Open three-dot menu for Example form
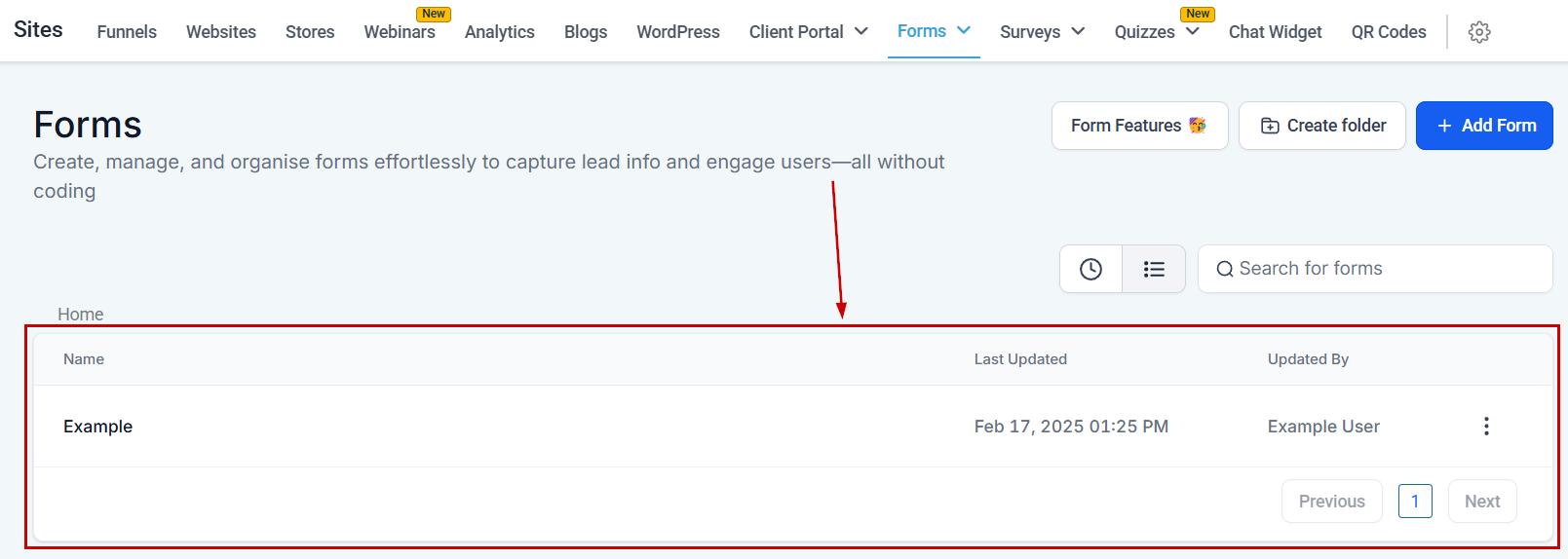1568x559 pixels. click(x=1485, y=427)
